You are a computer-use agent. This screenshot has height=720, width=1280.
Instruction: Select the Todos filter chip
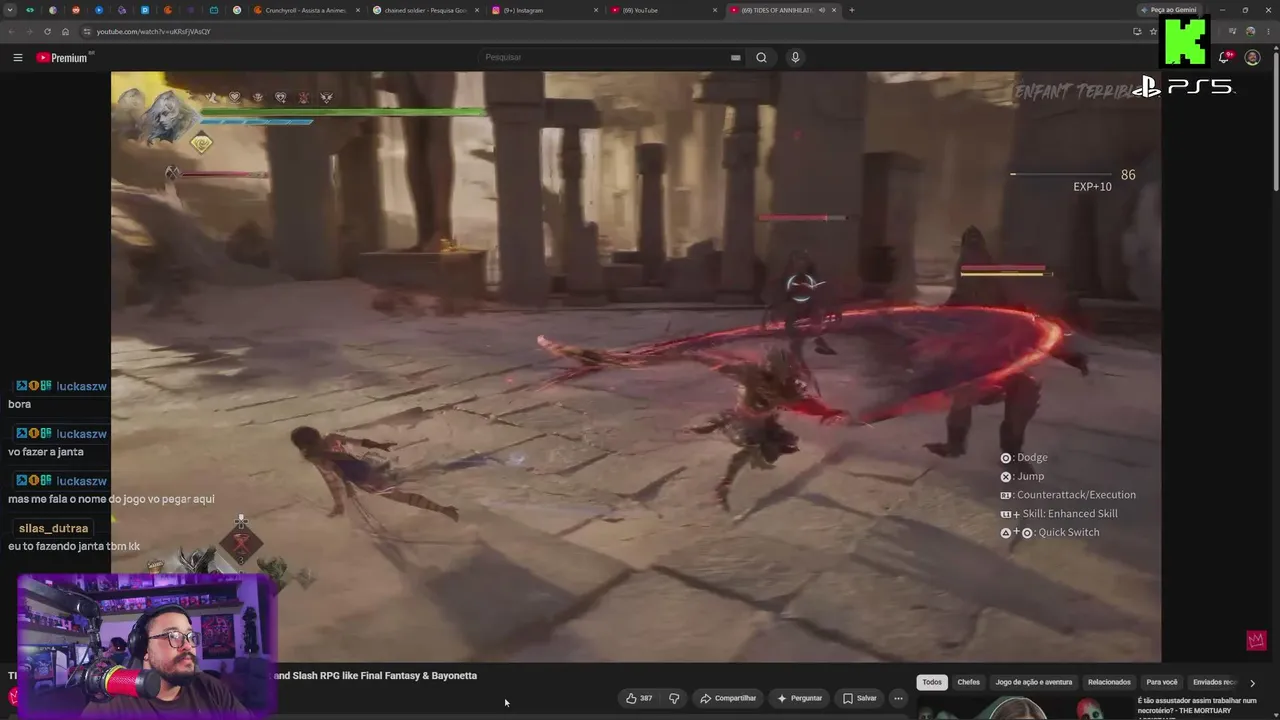coord(932,682)
